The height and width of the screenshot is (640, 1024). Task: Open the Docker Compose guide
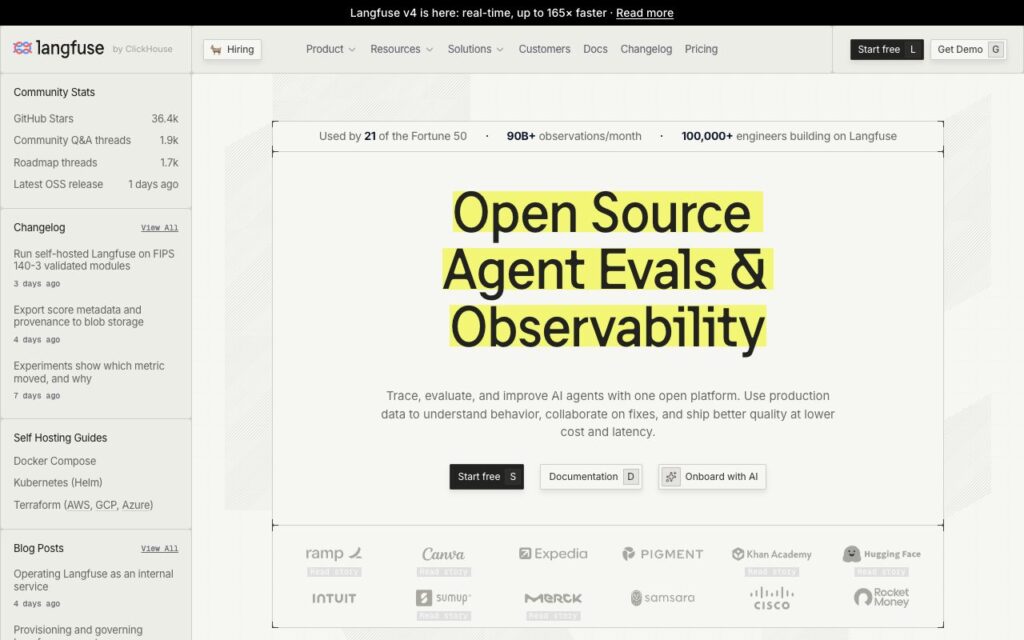click(x=55, y=461)
